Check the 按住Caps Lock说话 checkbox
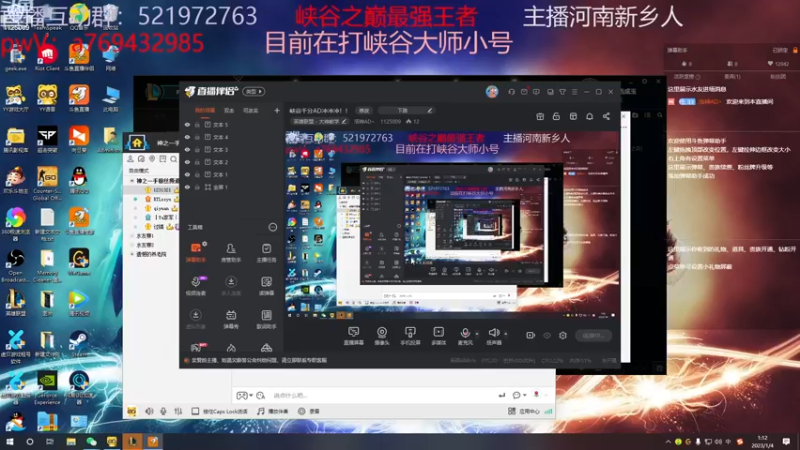This screenshot has width=800, height=450. coord(195,411)
